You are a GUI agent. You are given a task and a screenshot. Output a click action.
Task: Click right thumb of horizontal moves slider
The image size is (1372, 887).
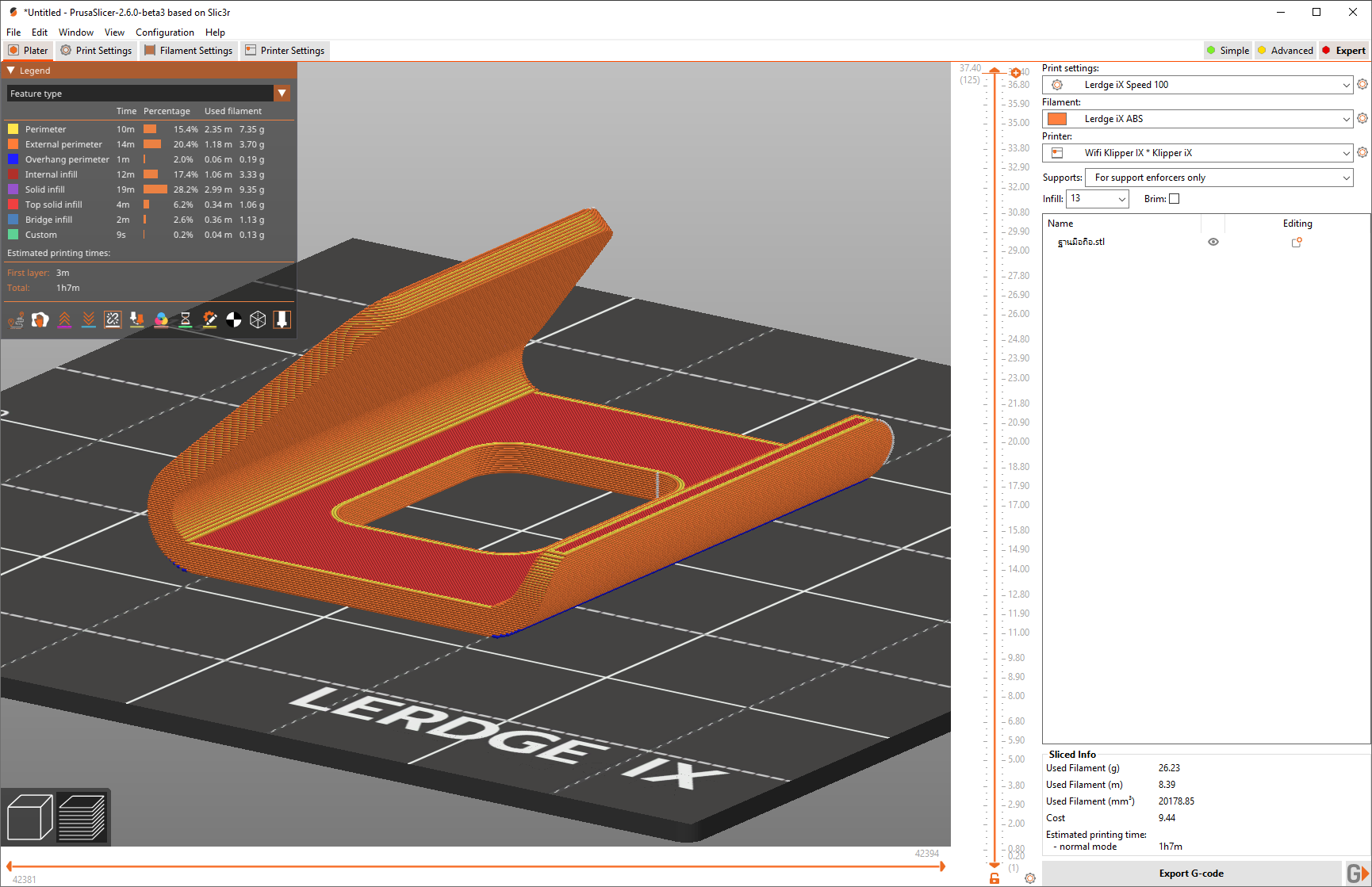(x=943, y=866)
